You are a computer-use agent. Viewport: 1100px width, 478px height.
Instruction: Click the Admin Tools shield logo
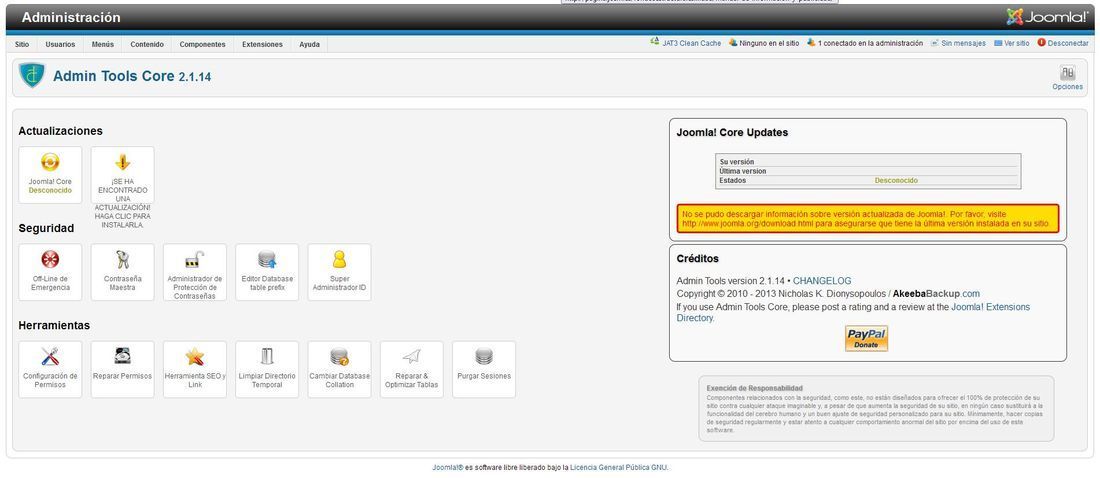pyautogui.click(x=32, y=75)
